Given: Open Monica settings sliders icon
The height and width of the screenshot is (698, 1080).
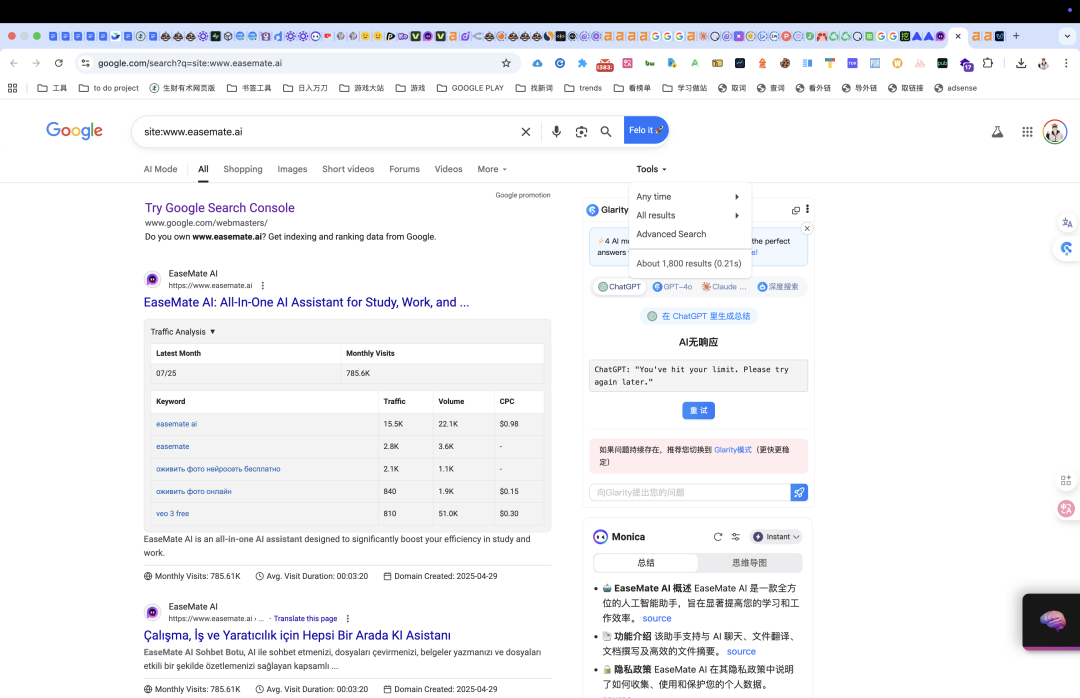Looking at the screenshot, I should [x=736, y=537].
